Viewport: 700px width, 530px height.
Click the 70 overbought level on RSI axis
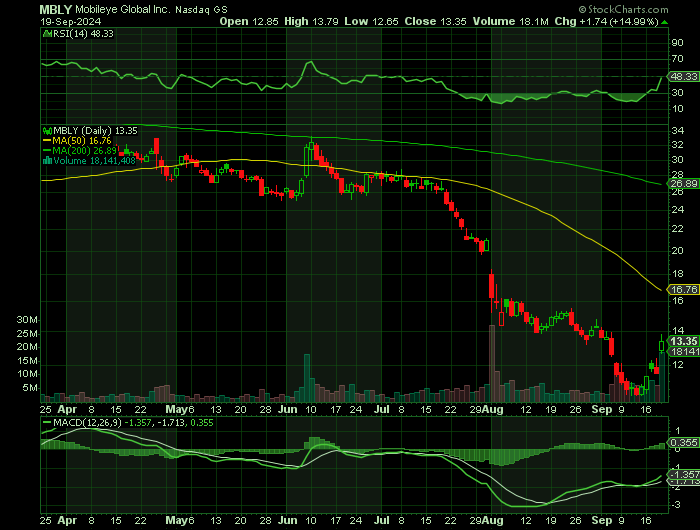click(x=677, y=58)
